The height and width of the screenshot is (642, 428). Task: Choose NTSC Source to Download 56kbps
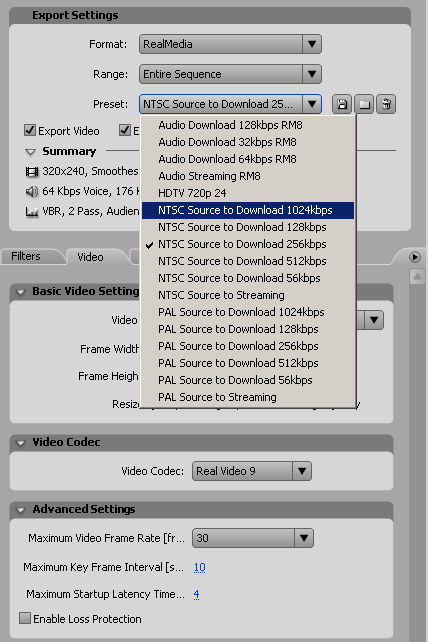(248, 278)
